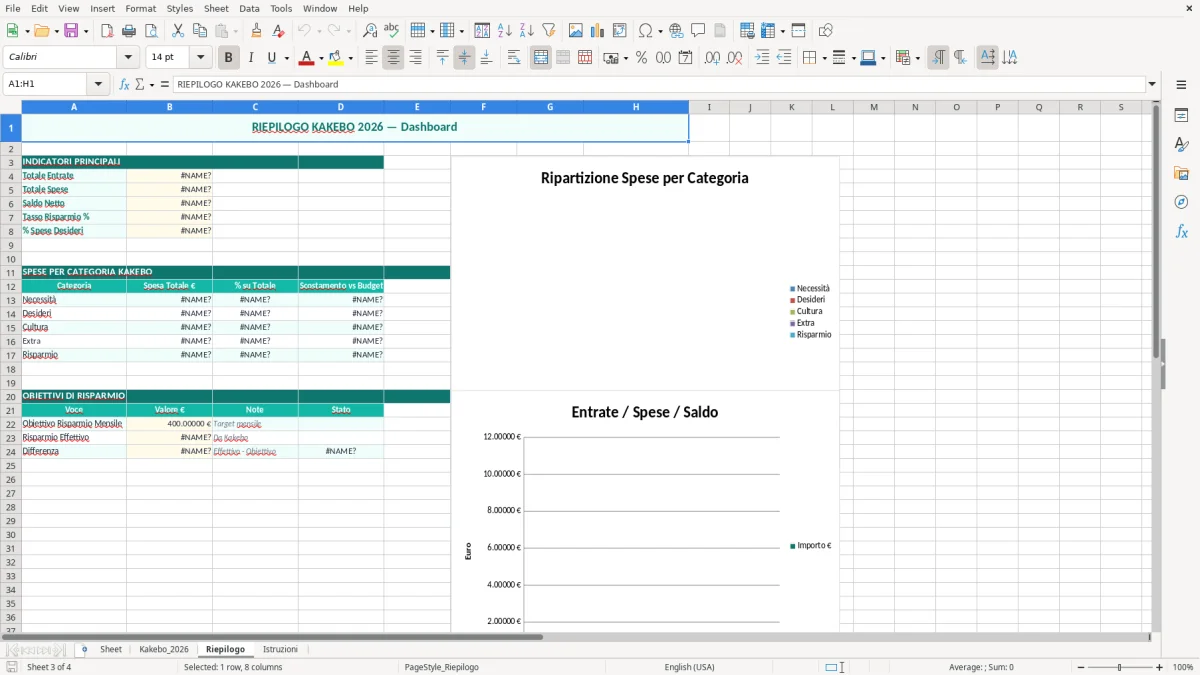Format cell as percent
Screen dimensions: 1200x675
[x=641, y=58]
